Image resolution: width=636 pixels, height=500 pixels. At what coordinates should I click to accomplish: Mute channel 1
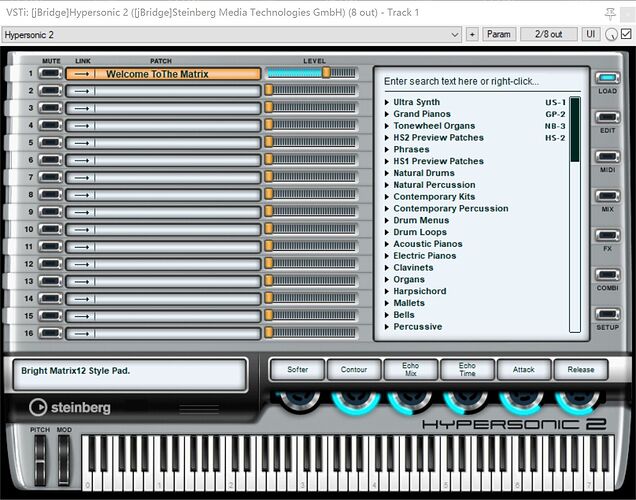point(51,74)
